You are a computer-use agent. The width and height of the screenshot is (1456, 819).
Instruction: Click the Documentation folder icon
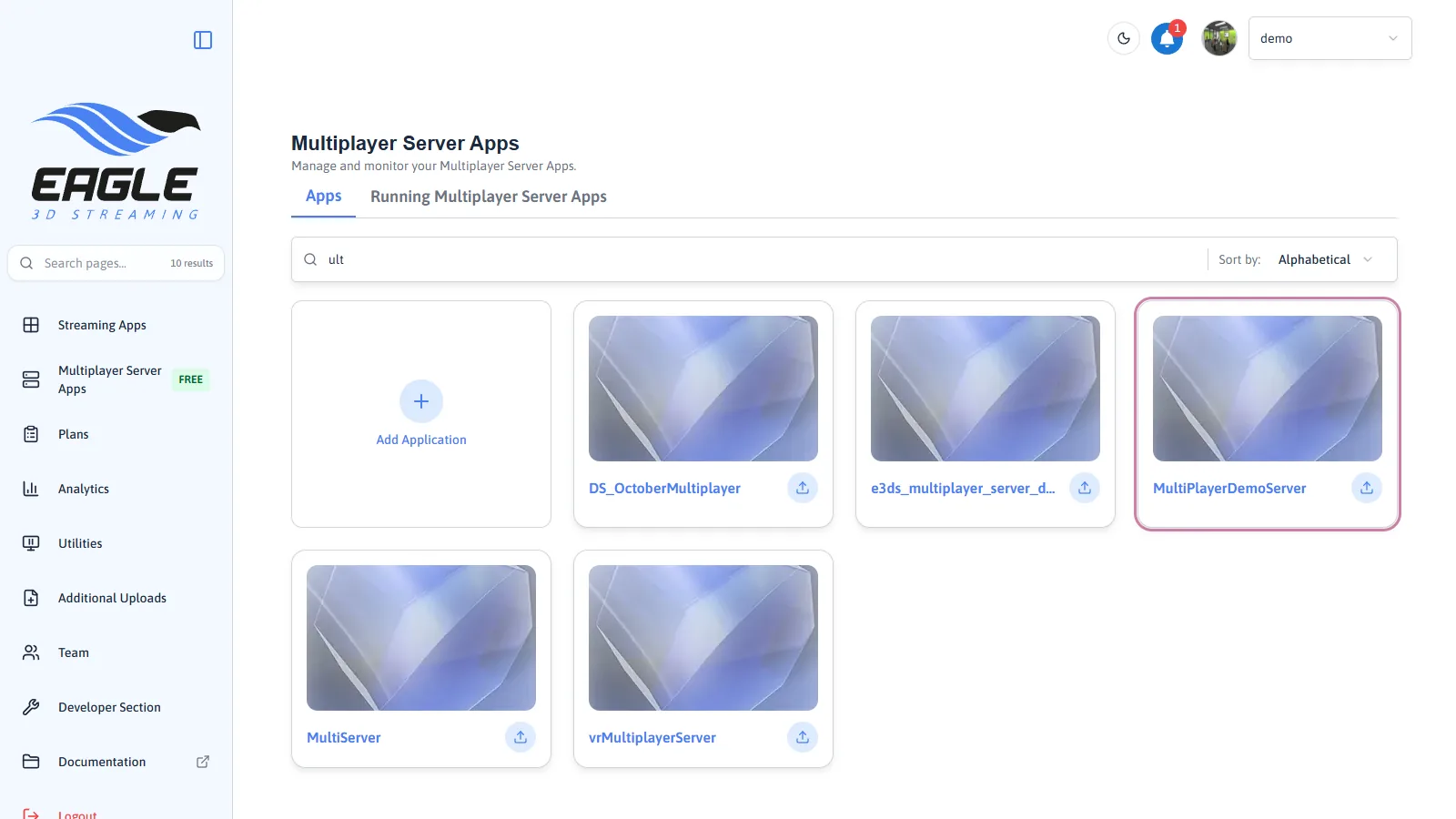31,762
